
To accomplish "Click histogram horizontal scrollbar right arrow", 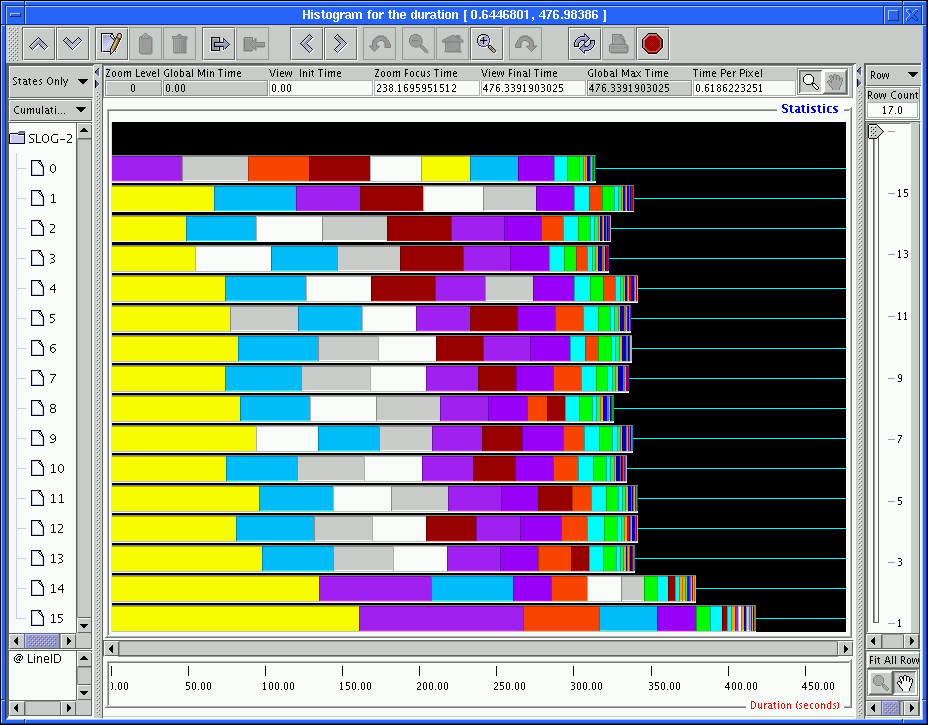I will (x=846, y=649).
